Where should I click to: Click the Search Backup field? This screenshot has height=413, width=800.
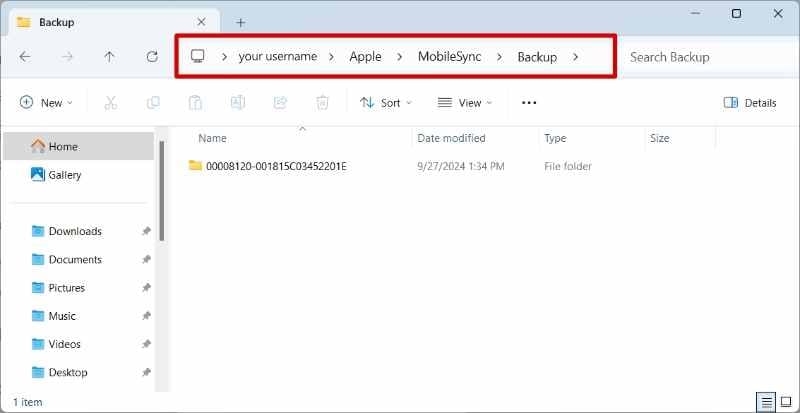tap(709, 57)
